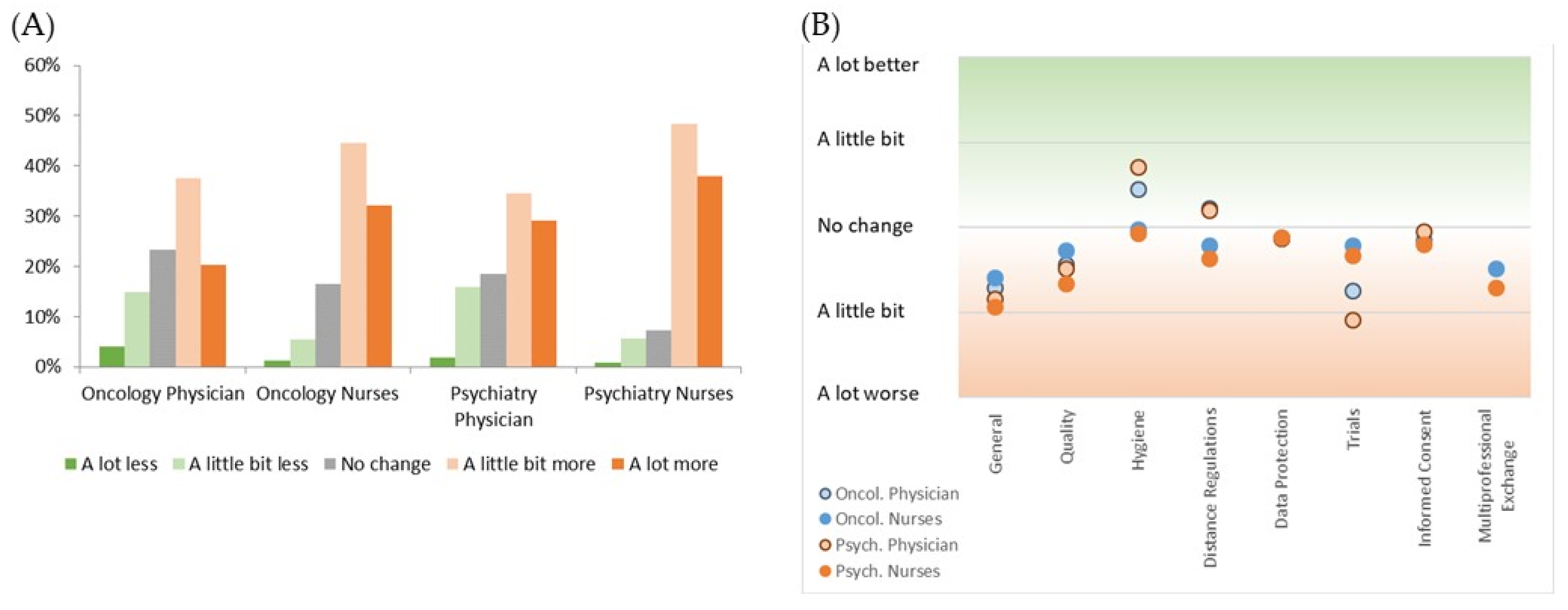Screen dimensions: 1568x610
Task: Click the Psych. Physician legend marker
Action: (x=825, y=545)
